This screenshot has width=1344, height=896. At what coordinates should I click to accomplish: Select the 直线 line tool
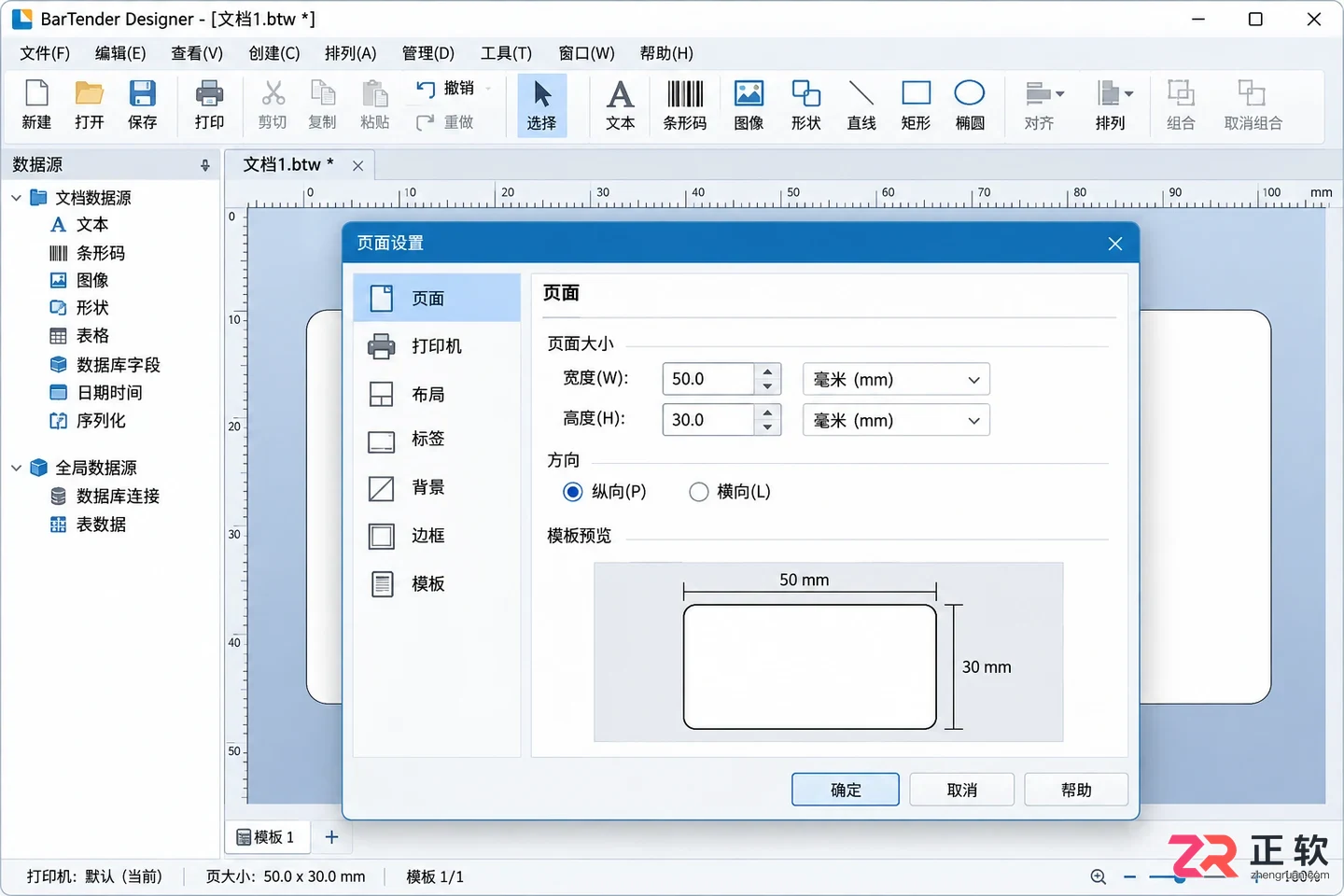[861, 105]
